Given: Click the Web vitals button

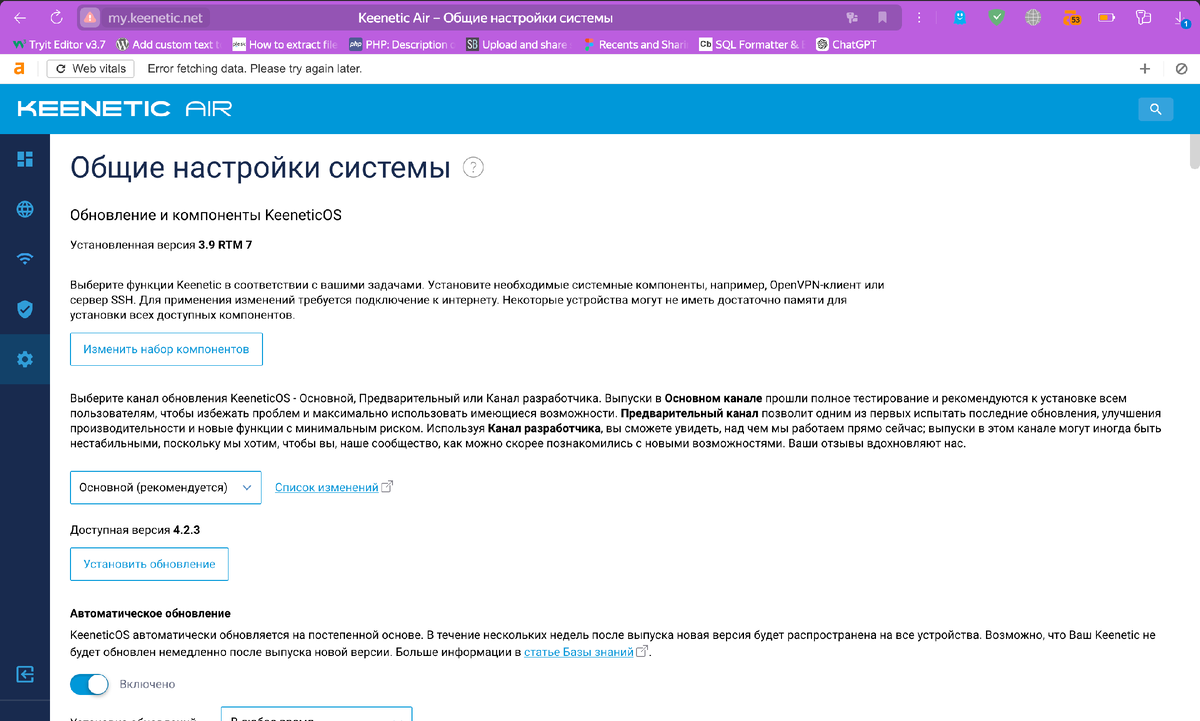Looking at the screenshot, I should 91,69.
